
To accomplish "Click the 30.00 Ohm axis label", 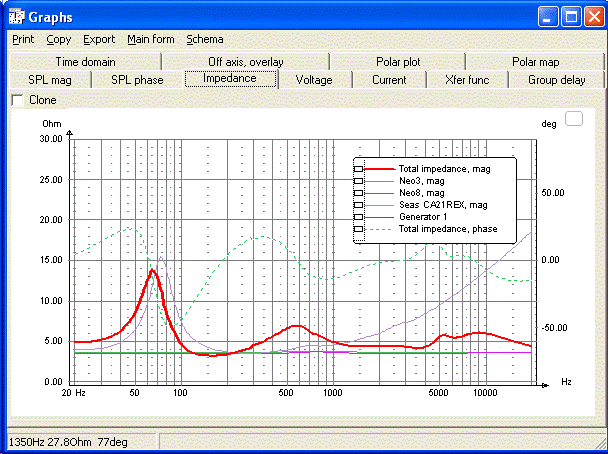I will click(51, 139).
